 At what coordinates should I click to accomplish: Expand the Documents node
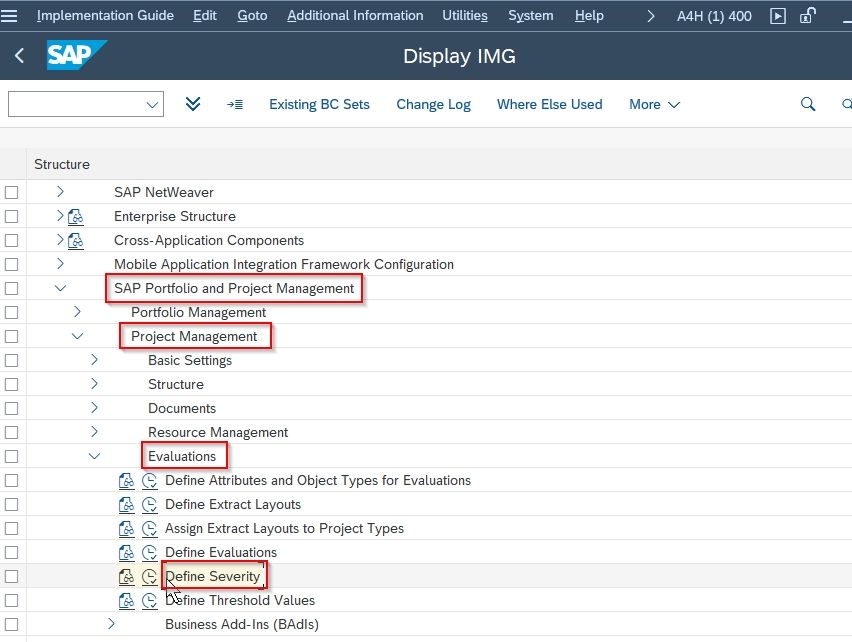[x=94, y=407]
